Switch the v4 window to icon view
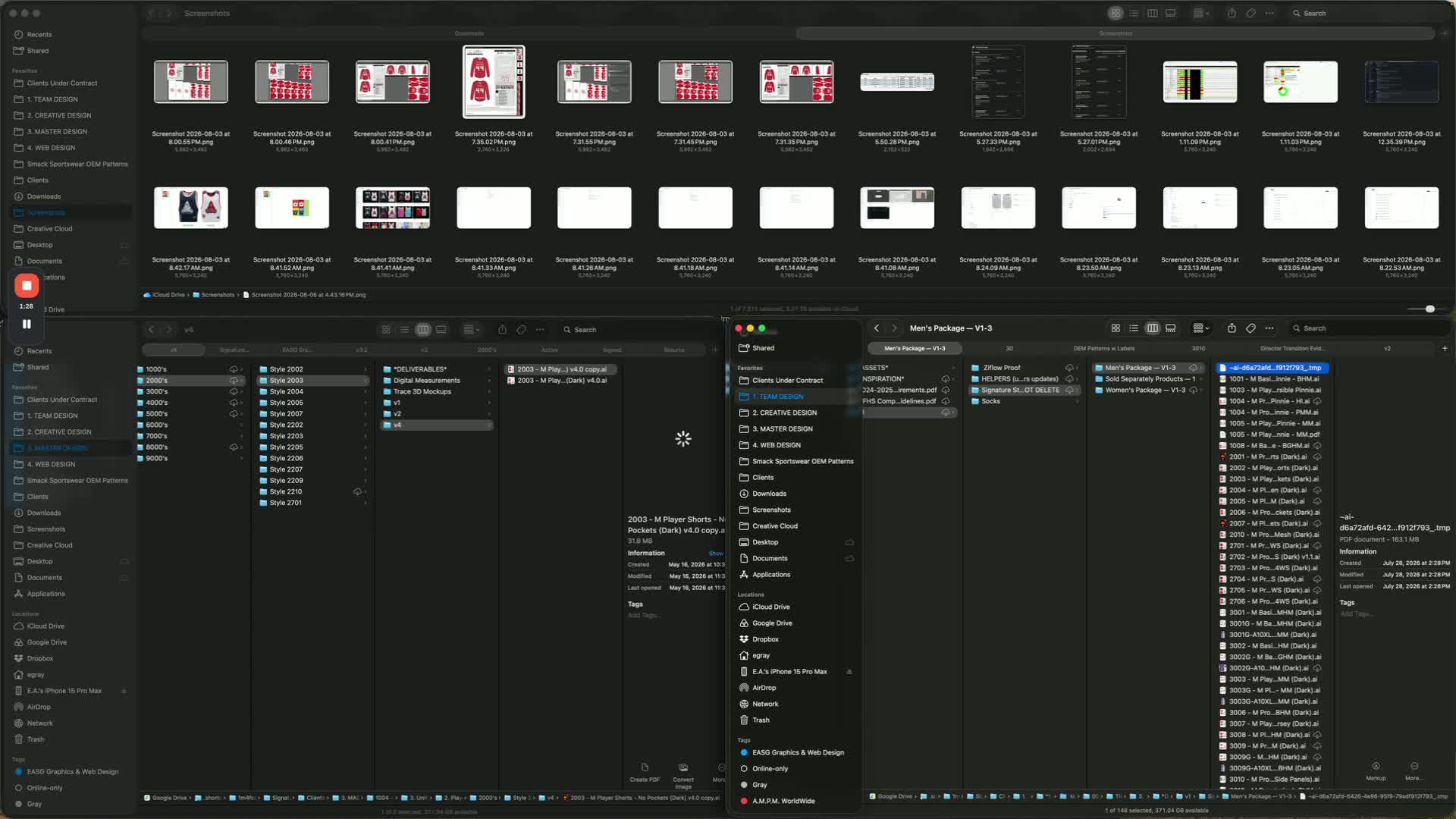This screenshot has height=819, width=1456. [x=386, y=330]
